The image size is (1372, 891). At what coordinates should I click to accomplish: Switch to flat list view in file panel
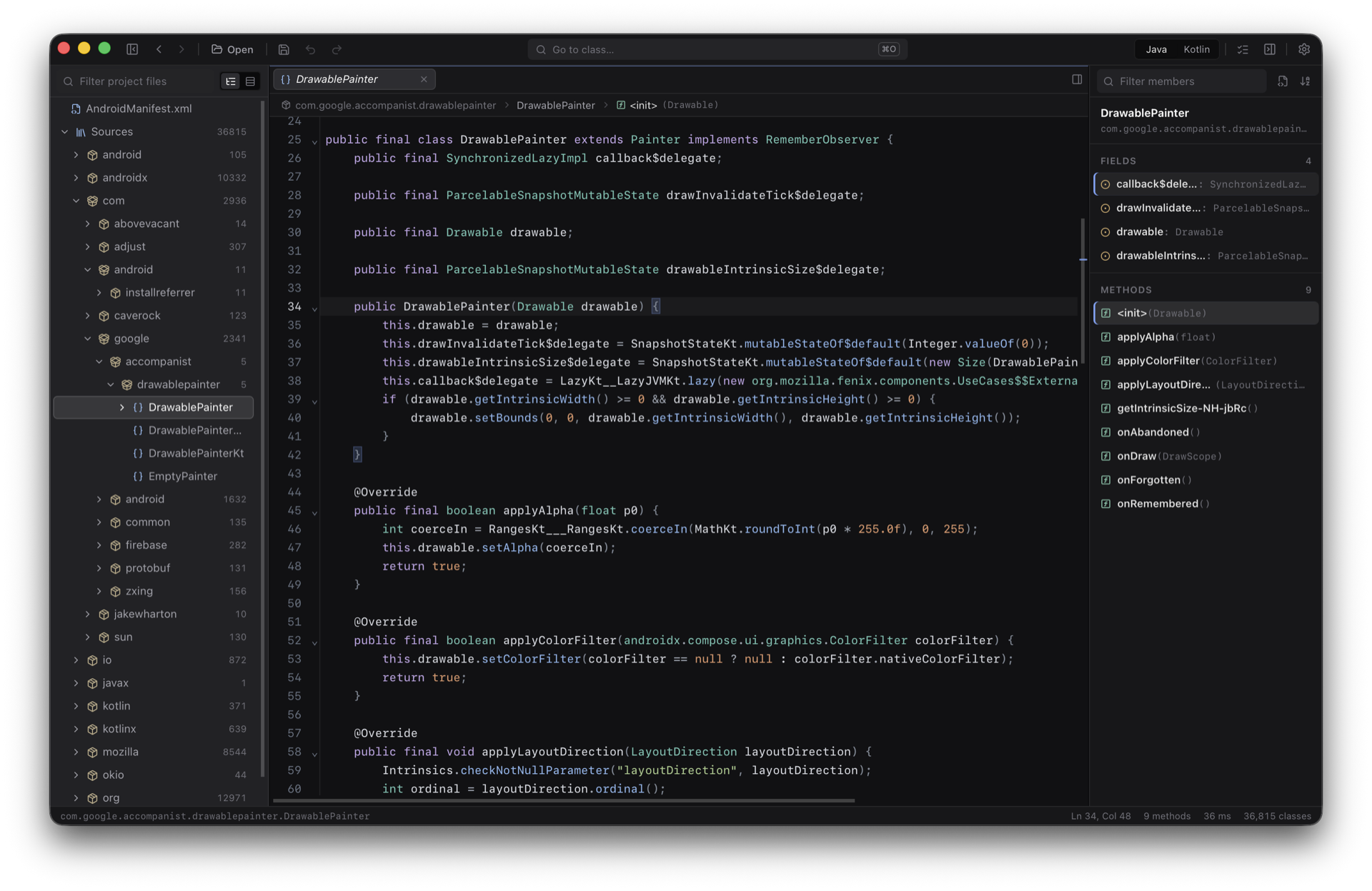click(x=250, y=81)
